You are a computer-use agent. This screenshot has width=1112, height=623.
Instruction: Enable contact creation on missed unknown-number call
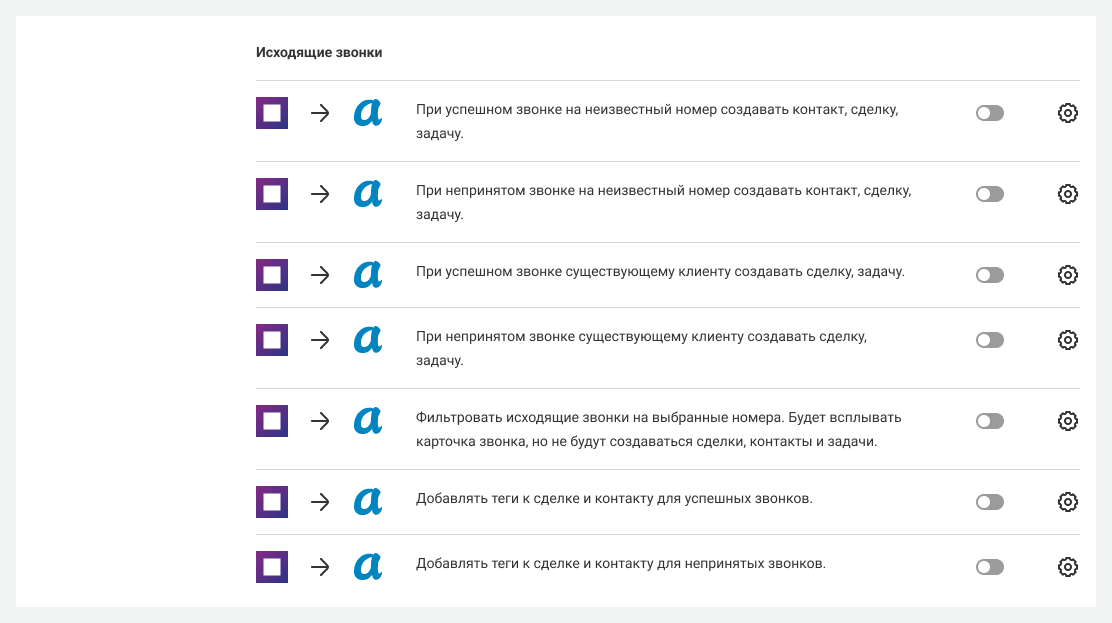click(989, 194)
